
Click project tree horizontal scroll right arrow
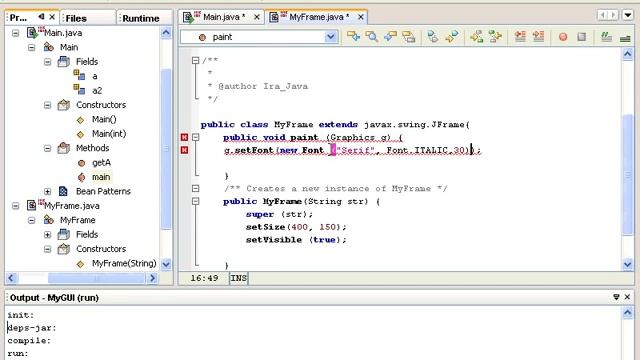tap(153, 278)
